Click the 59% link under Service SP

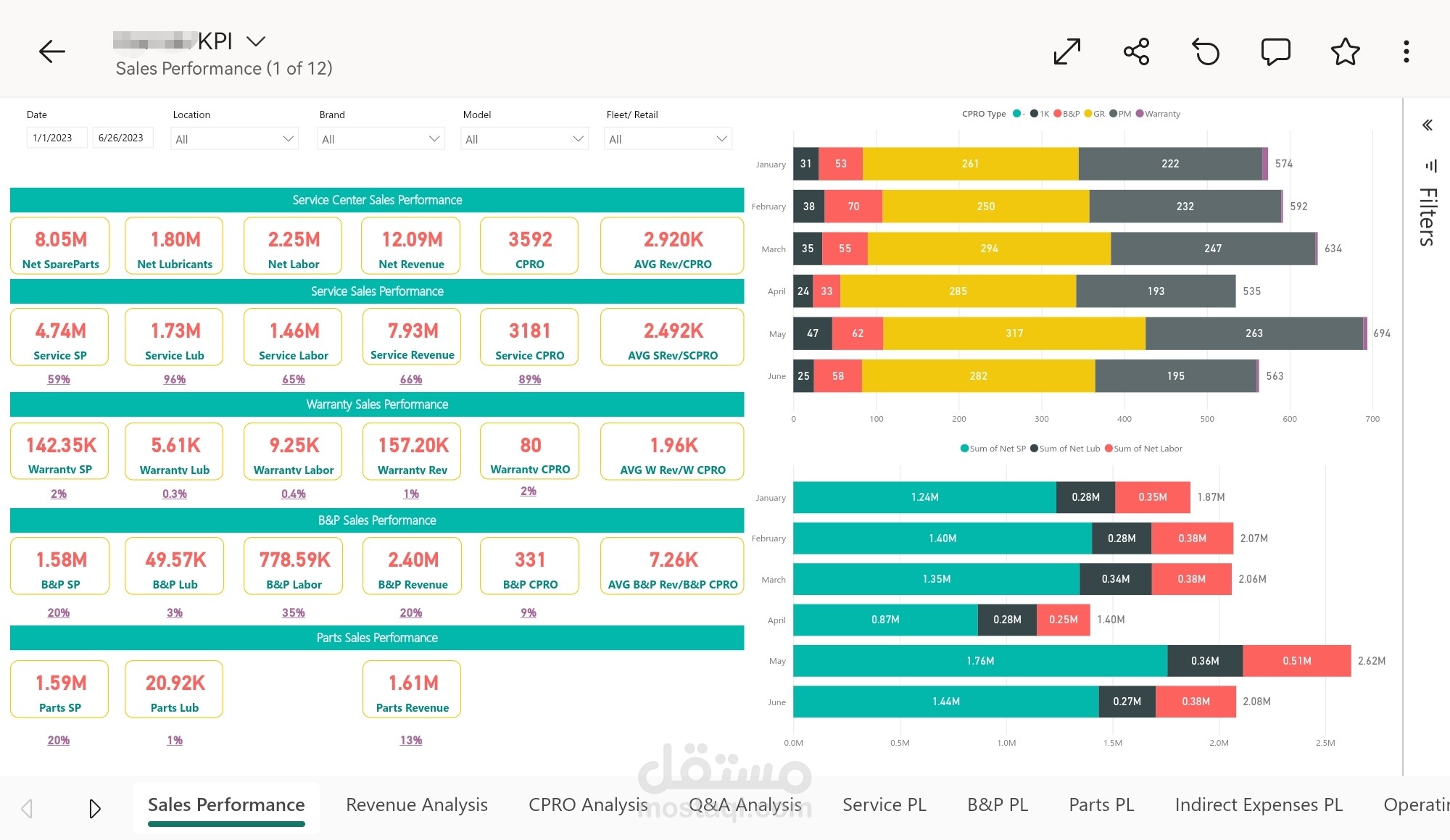(x=59, y=379)
